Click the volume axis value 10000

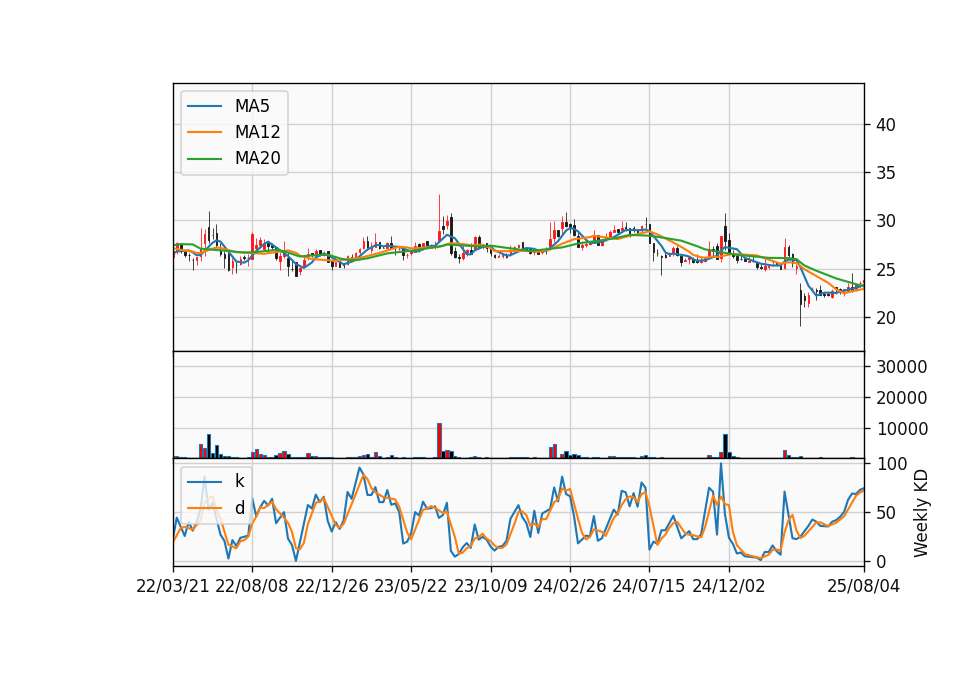[902, 430]
